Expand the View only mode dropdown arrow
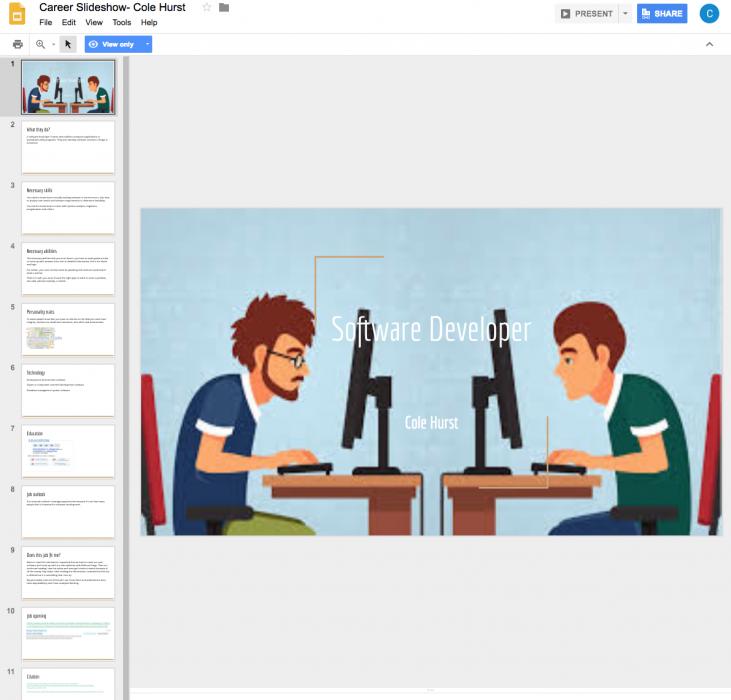 click(x=148, y=44)
